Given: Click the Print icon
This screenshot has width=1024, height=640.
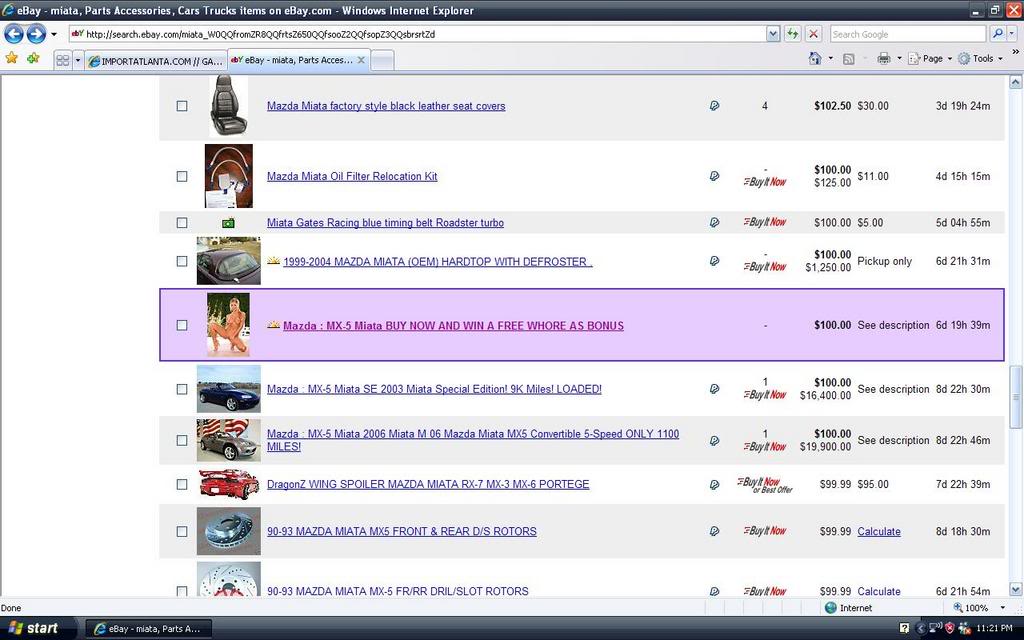Looking at the screenshot, I should [x=885, y=59].
